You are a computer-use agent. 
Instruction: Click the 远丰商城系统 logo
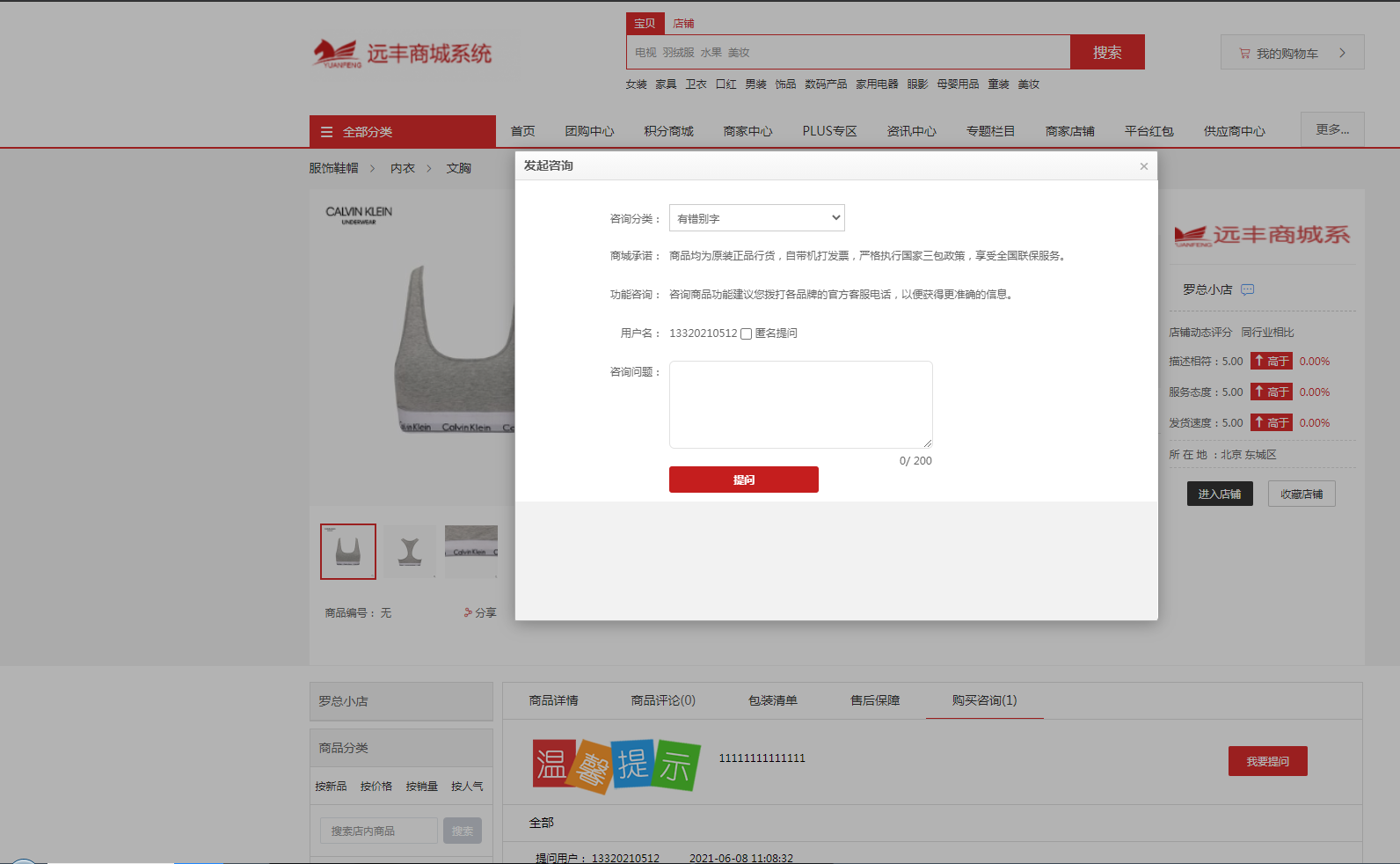402,54
